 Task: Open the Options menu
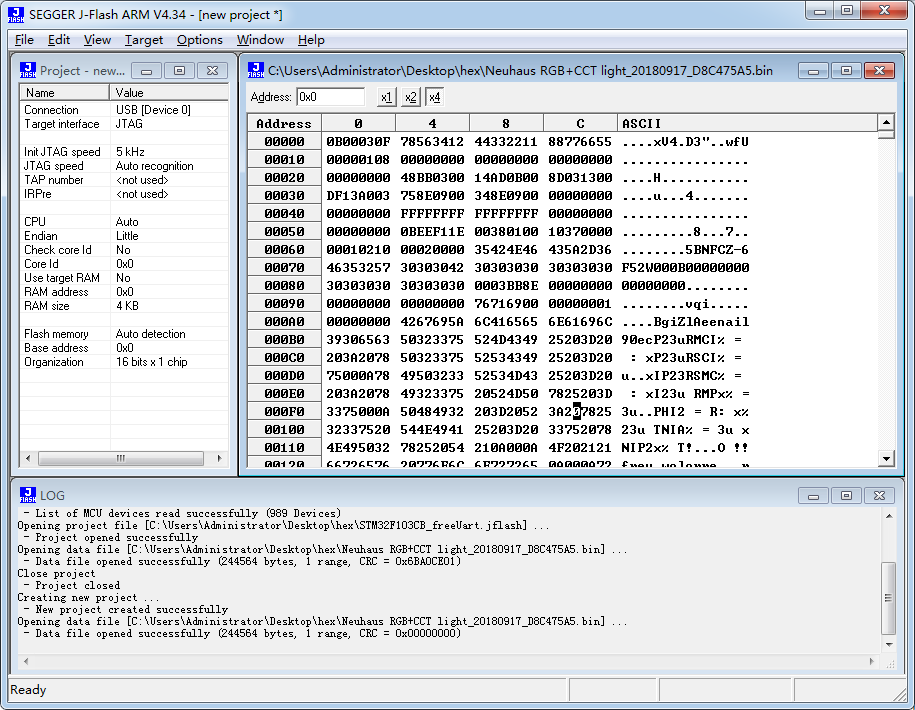point(200,40)
